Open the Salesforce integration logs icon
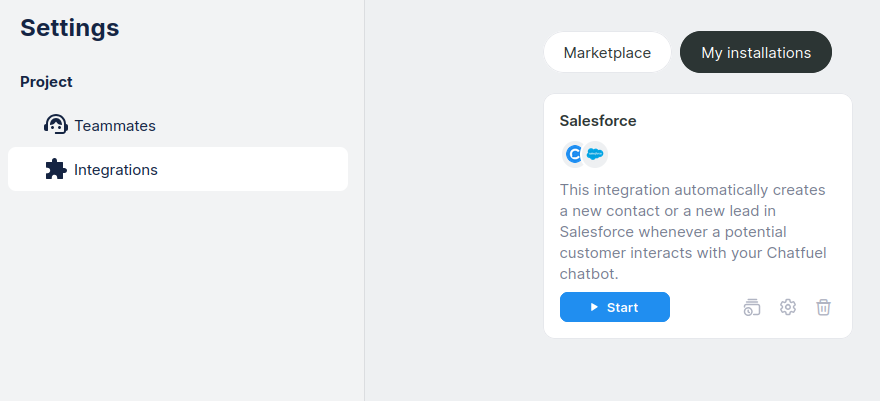 pos(752,307)
